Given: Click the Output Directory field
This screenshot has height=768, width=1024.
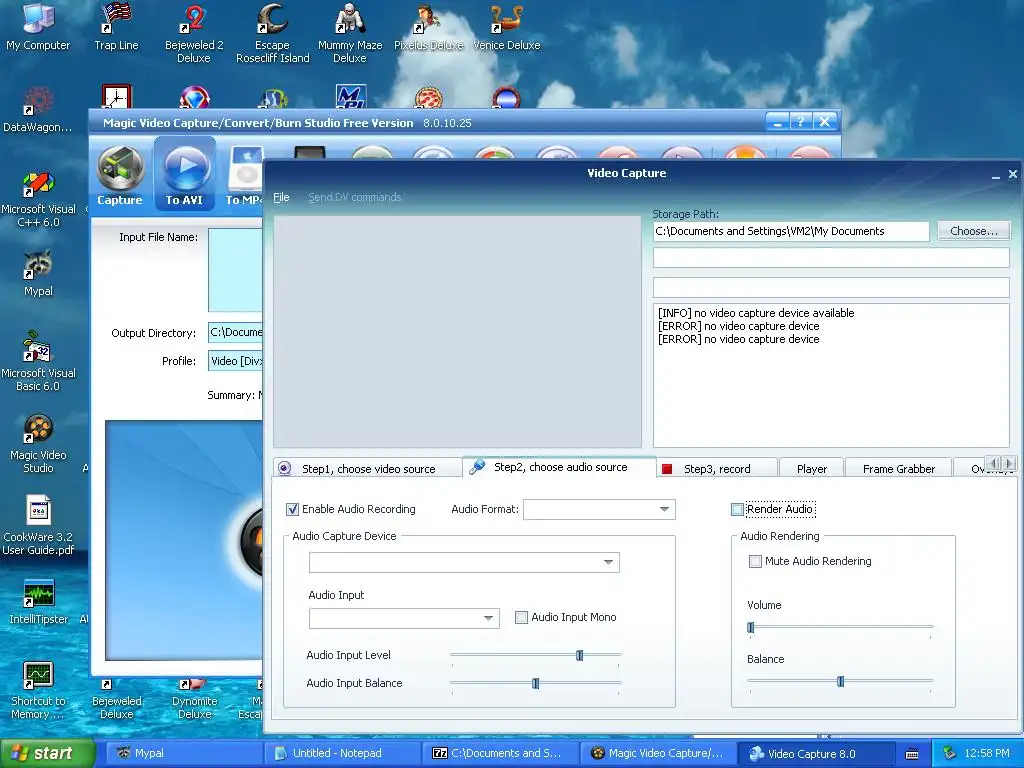Looking at the screenshot, I should click(235, 332).
